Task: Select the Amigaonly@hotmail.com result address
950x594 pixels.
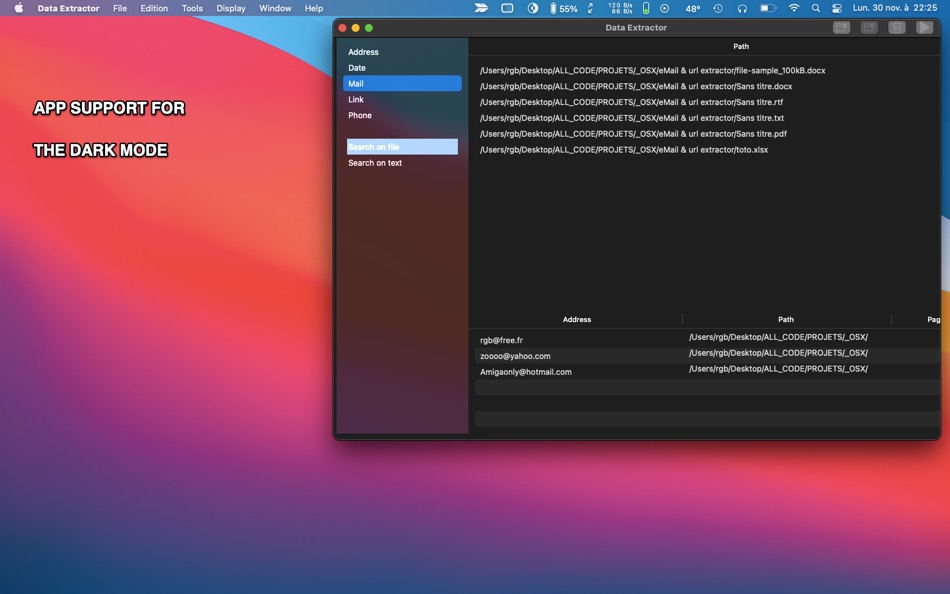Action: pos(525,372)
